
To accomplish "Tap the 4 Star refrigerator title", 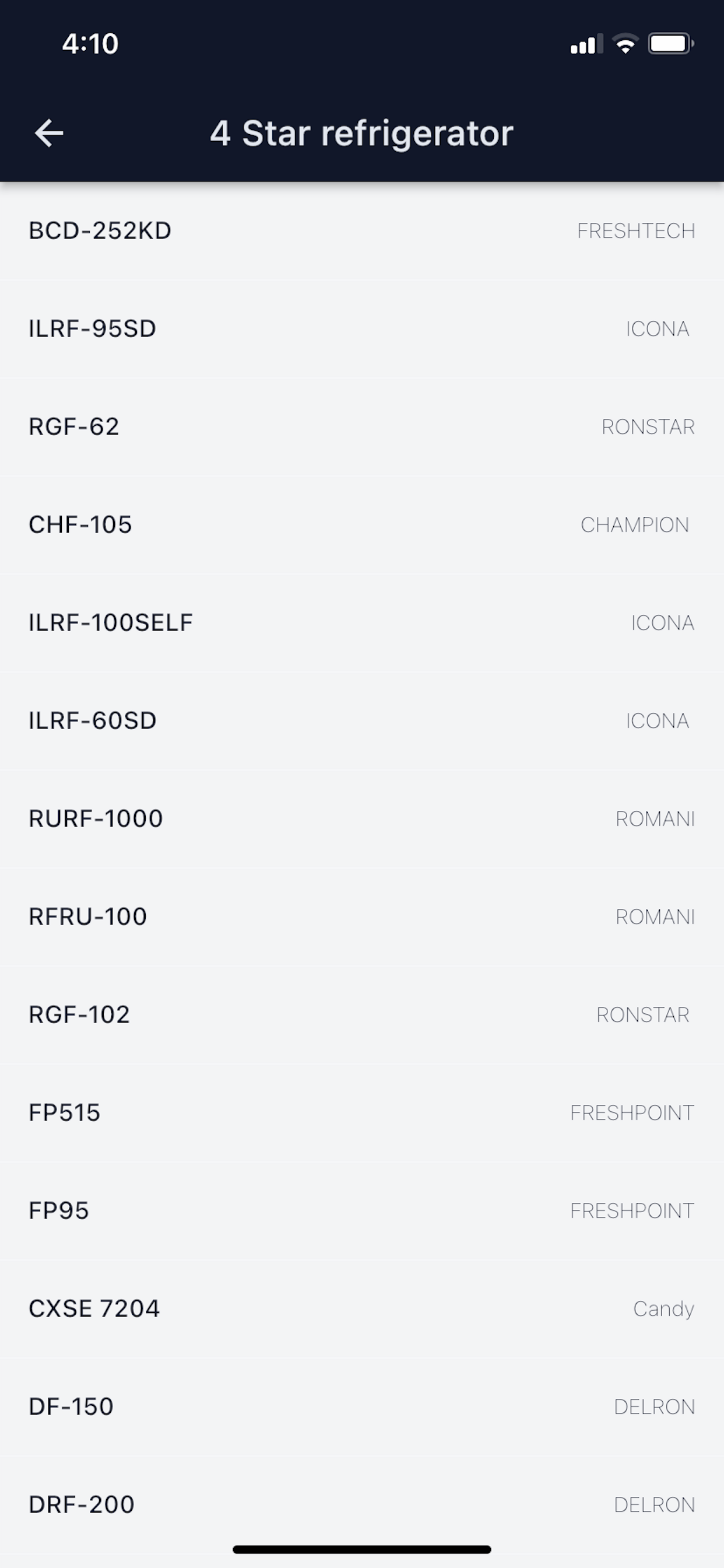I will (x=361, y=134).
